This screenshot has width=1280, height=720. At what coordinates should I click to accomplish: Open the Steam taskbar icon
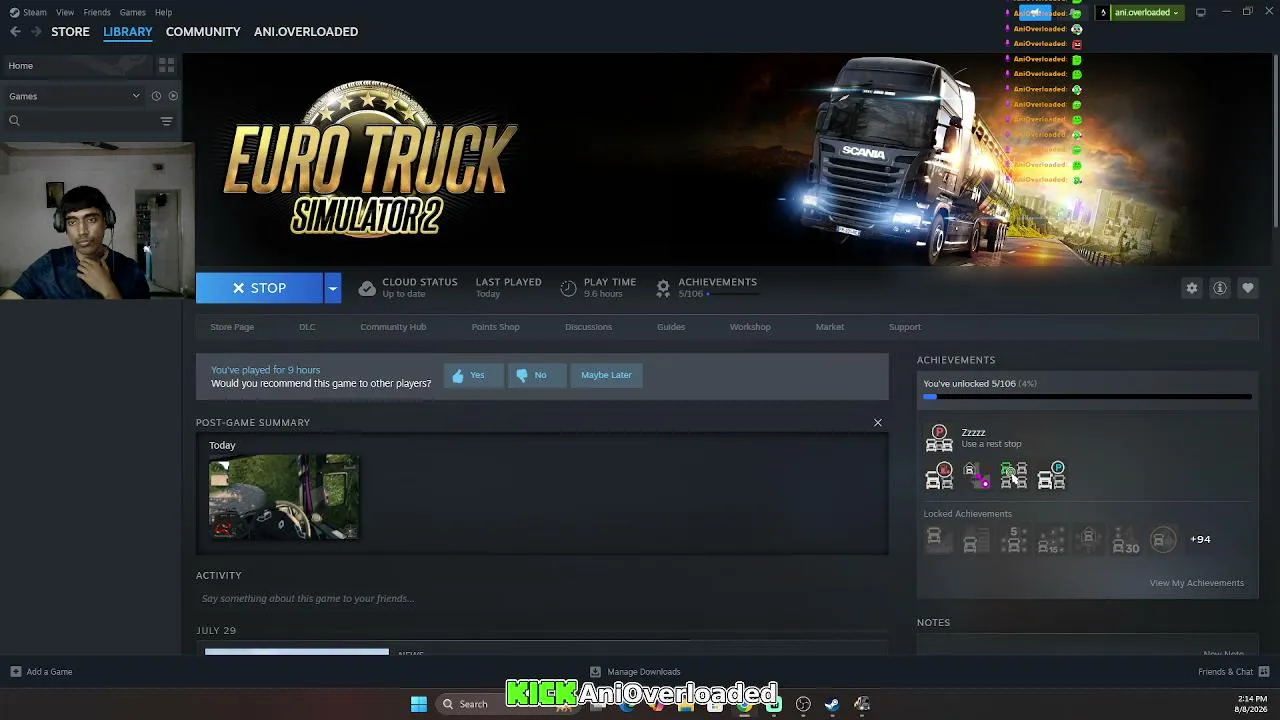pos(832,704)
